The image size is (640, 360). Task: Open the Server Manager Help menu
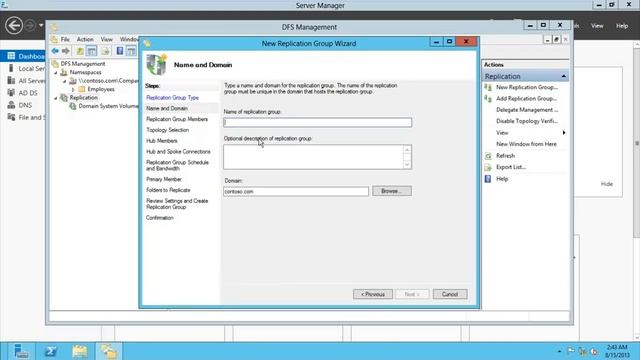(622, 26)
